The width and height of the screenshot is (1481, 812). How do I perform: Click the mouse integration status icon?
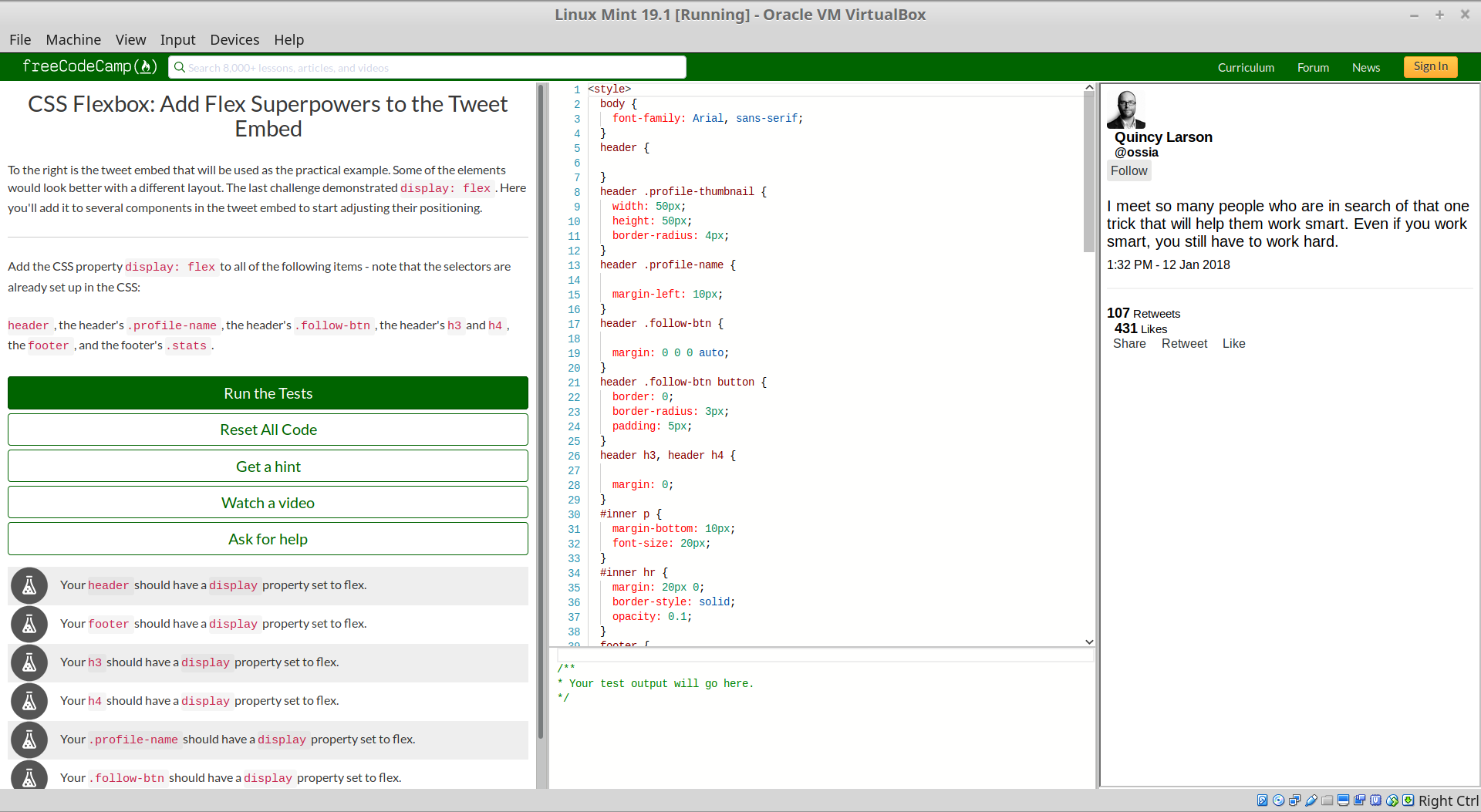click(1392, 800)
